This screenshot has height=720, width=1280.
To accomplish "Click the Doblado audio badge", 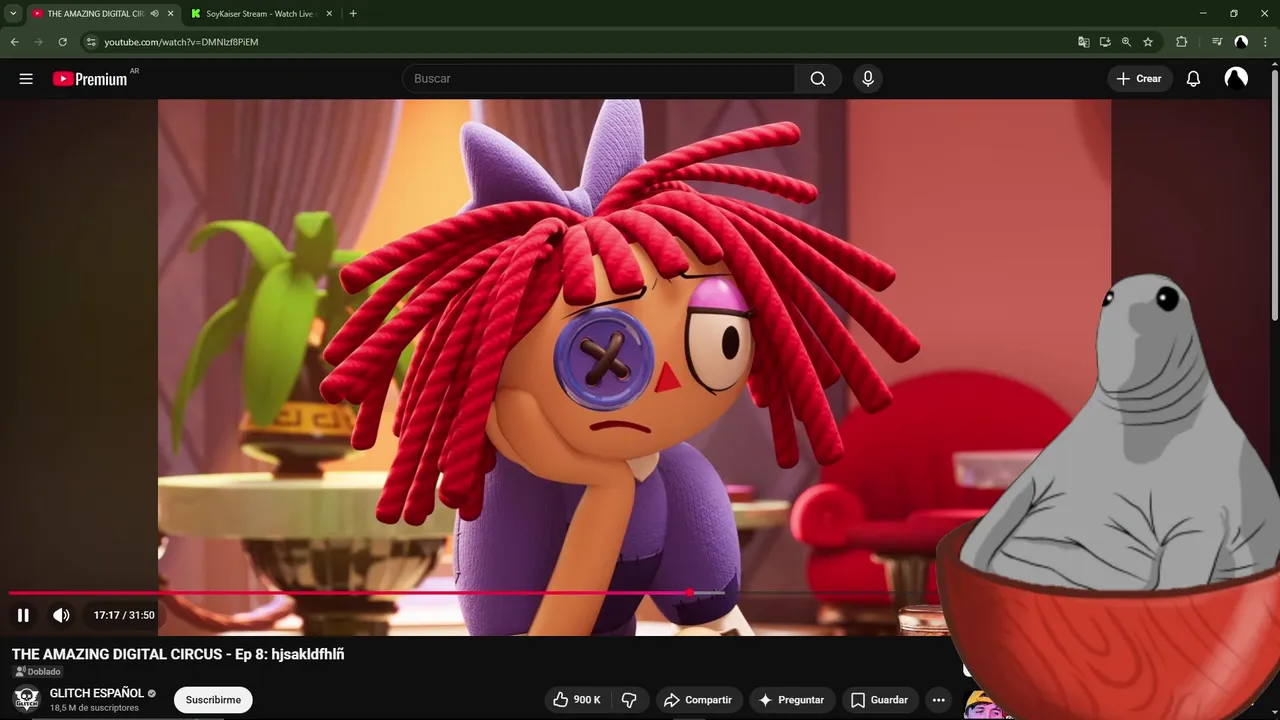I will point(38,672).
